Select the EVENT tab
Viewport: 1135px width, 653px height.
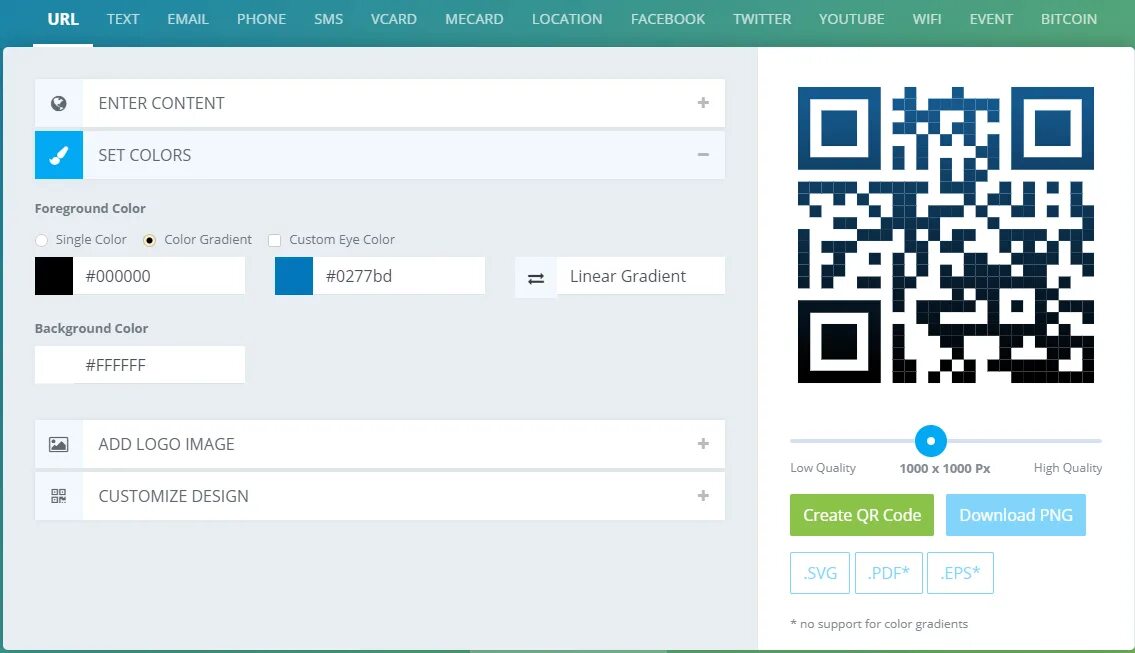click(992, 20)
